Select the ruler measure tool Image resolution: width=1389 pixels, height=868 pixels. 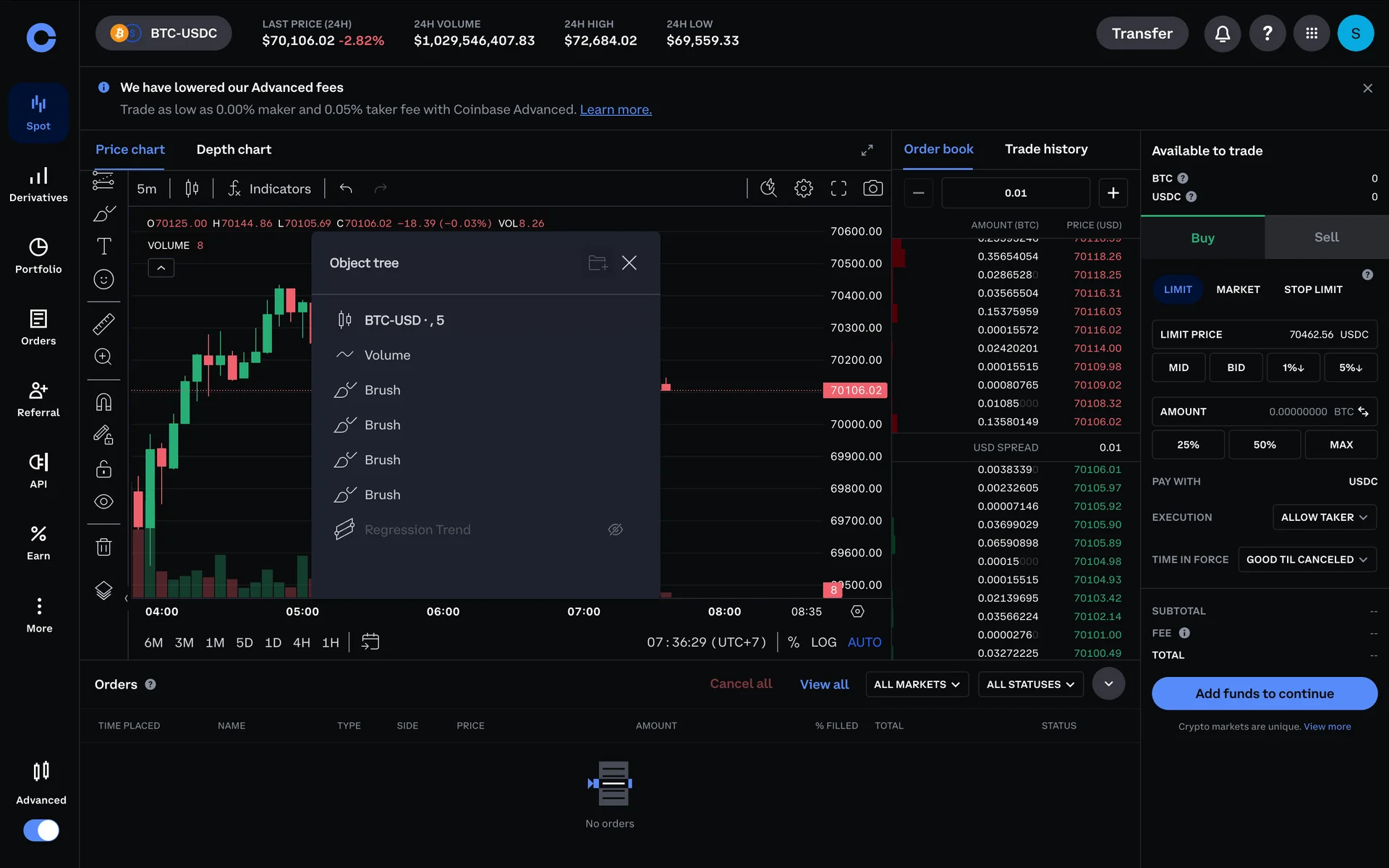[103, 323]
